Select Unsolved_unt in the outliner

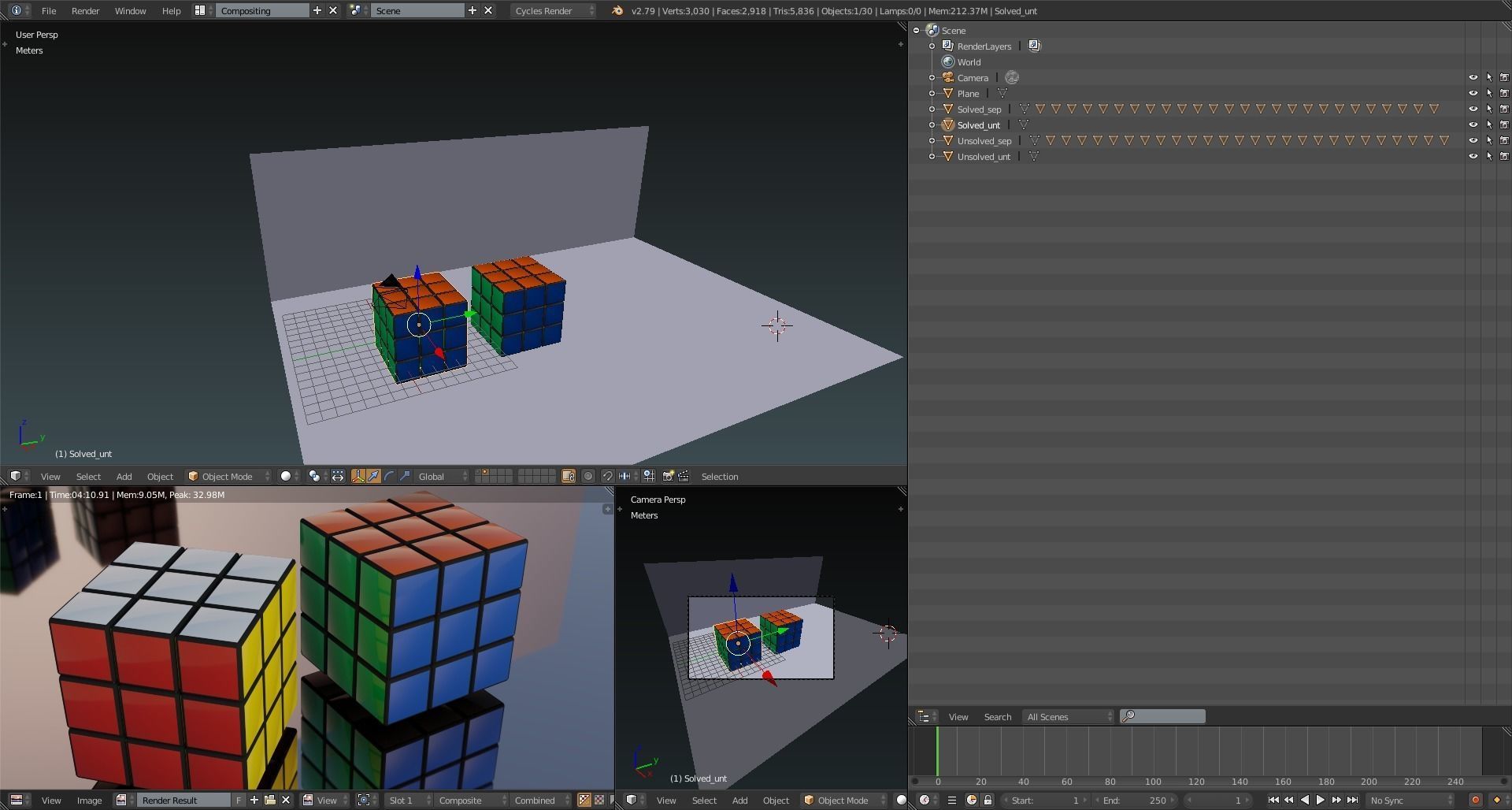pos(984,157)
